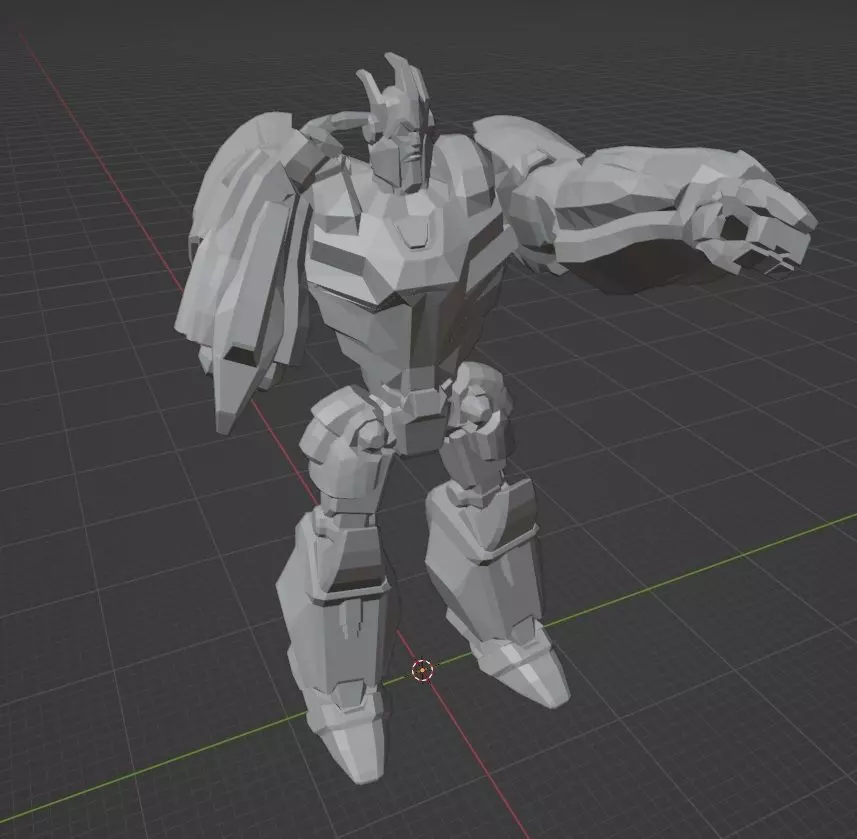
Task: Click the ball hip joint beside the pelvis
Action: pos(373,436)
